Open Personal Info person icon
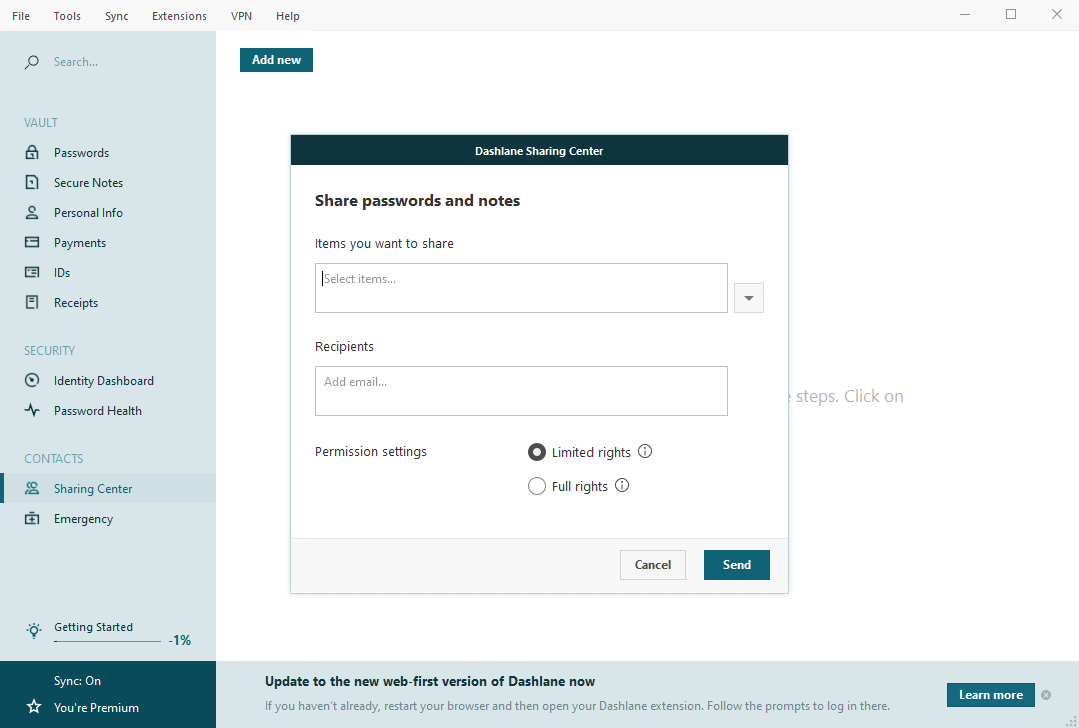1079x728 pixels. (x=33, y=213)
